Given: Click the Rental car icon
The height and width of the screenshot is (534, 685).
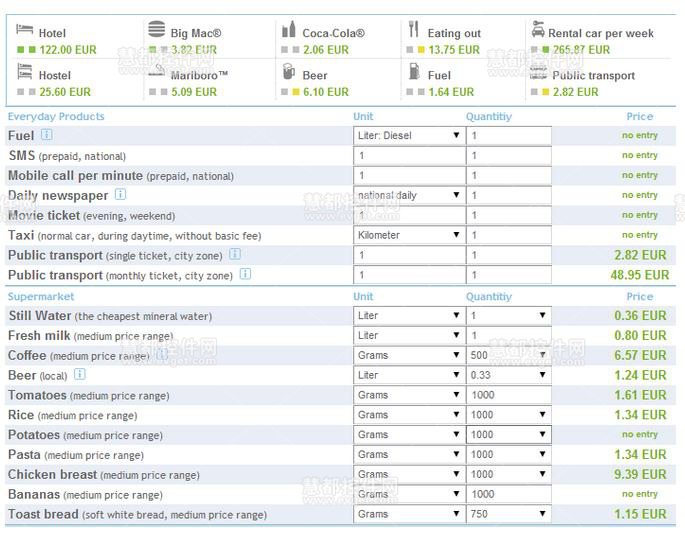Looking at the screenshot, I should (x=538, y=29).
